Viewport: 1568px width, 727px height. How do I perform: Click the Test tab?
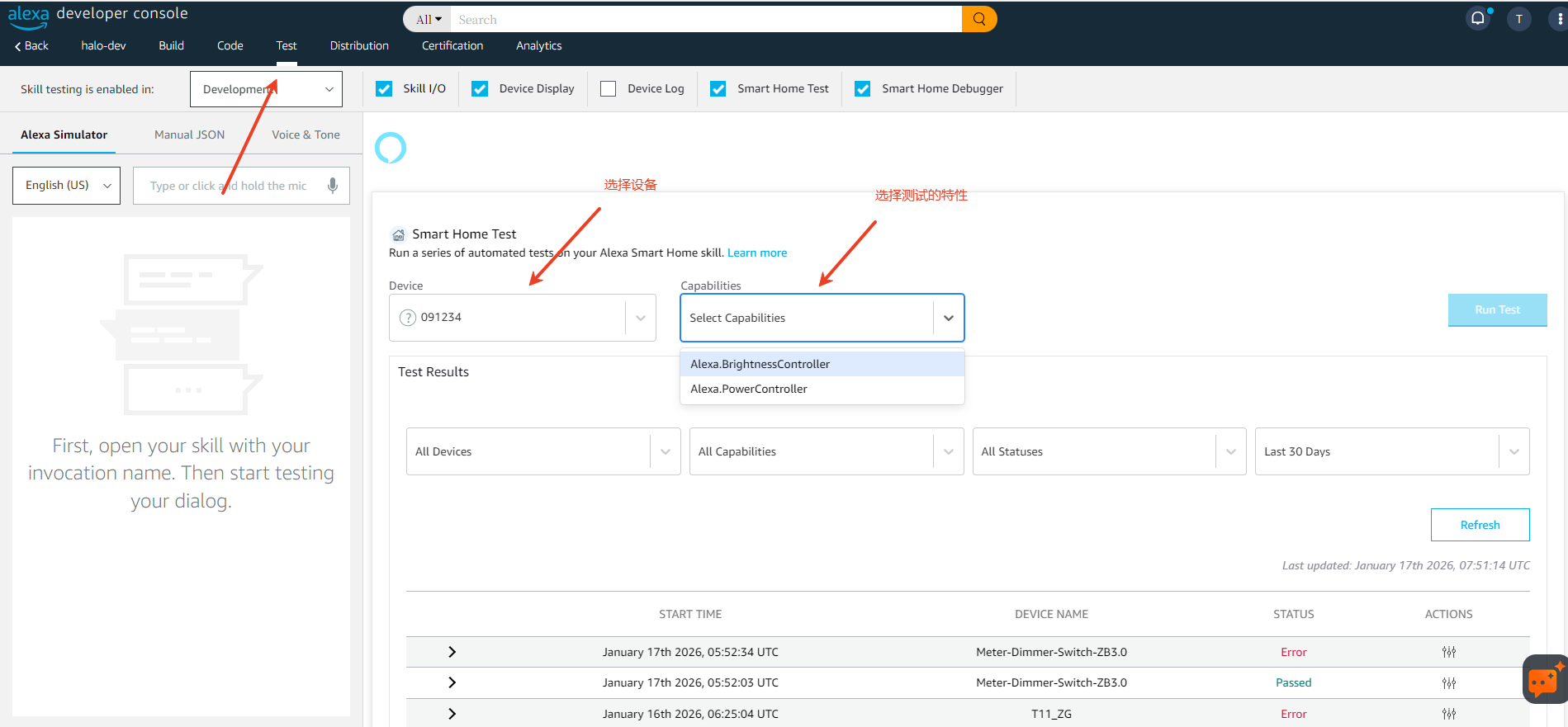[x=287, y=45]
